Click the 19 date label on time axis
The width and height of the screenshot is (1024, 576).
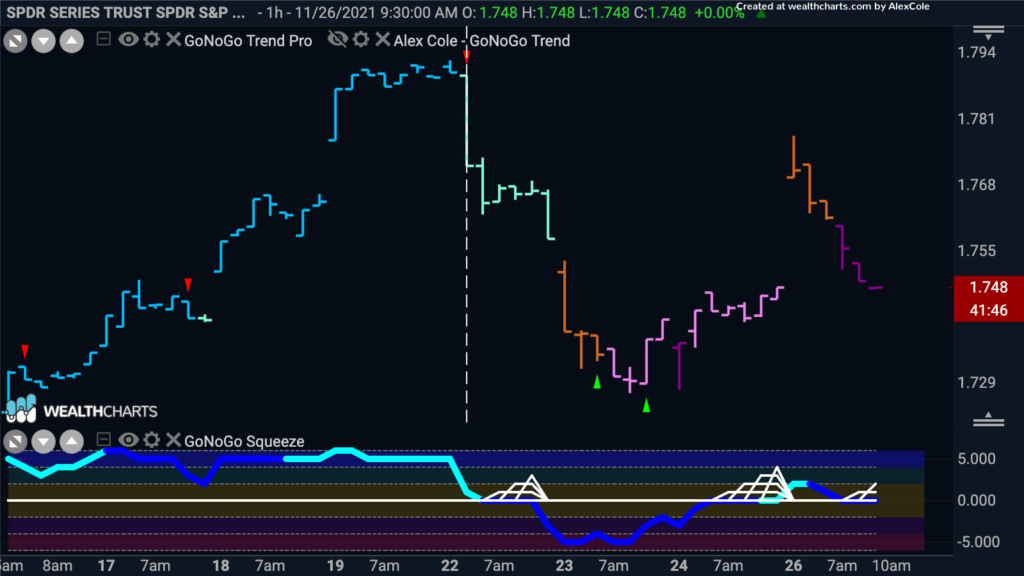coord(335,566)
